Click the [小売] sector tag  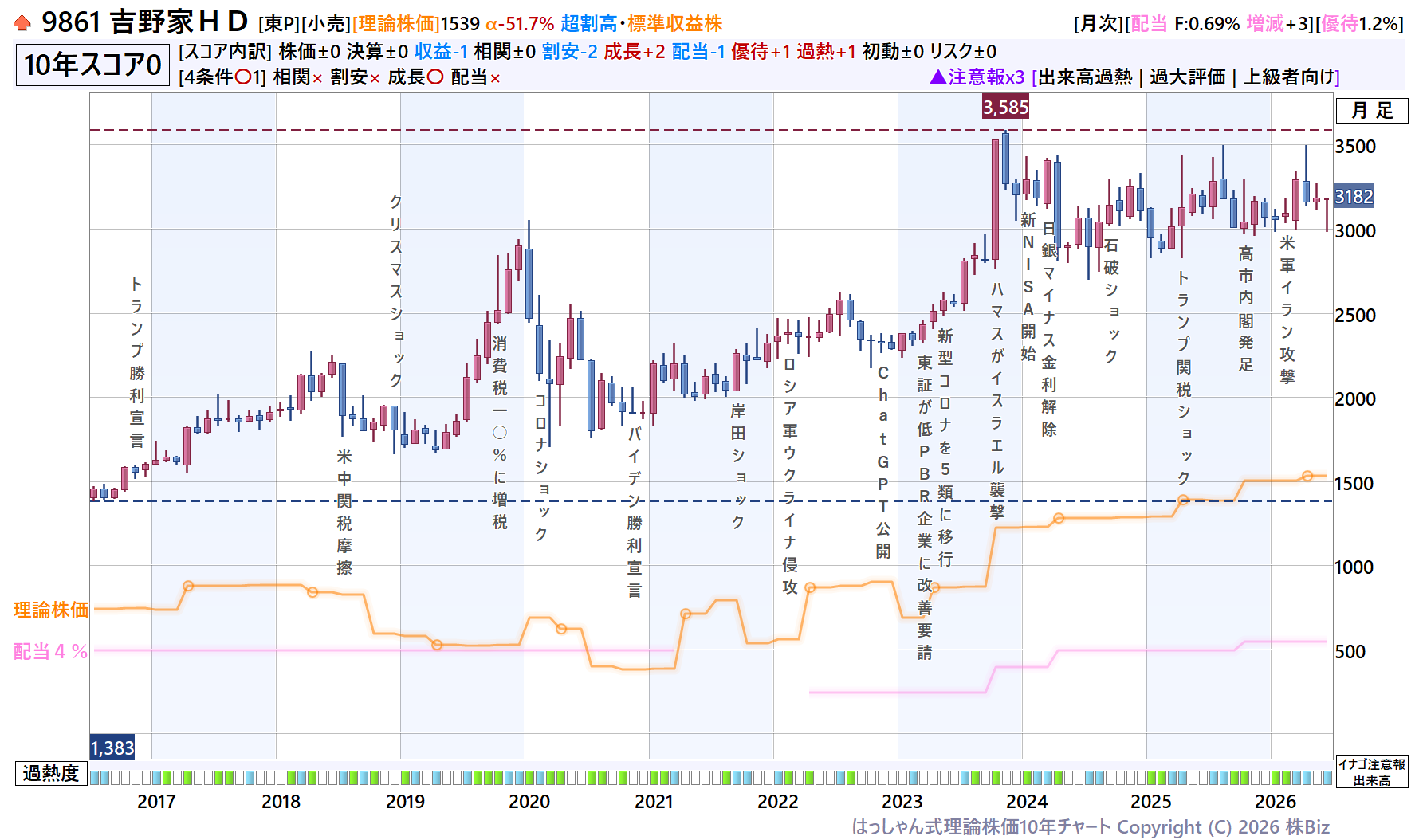pos(326,24)
